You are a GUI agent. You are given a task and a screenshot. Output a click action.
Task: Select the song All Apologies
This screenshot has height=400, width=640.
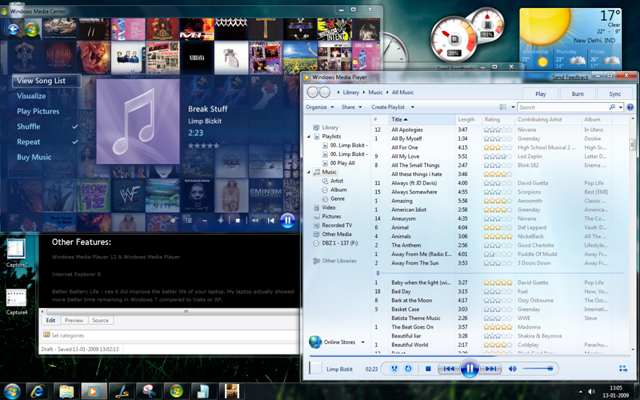[407, 129]
